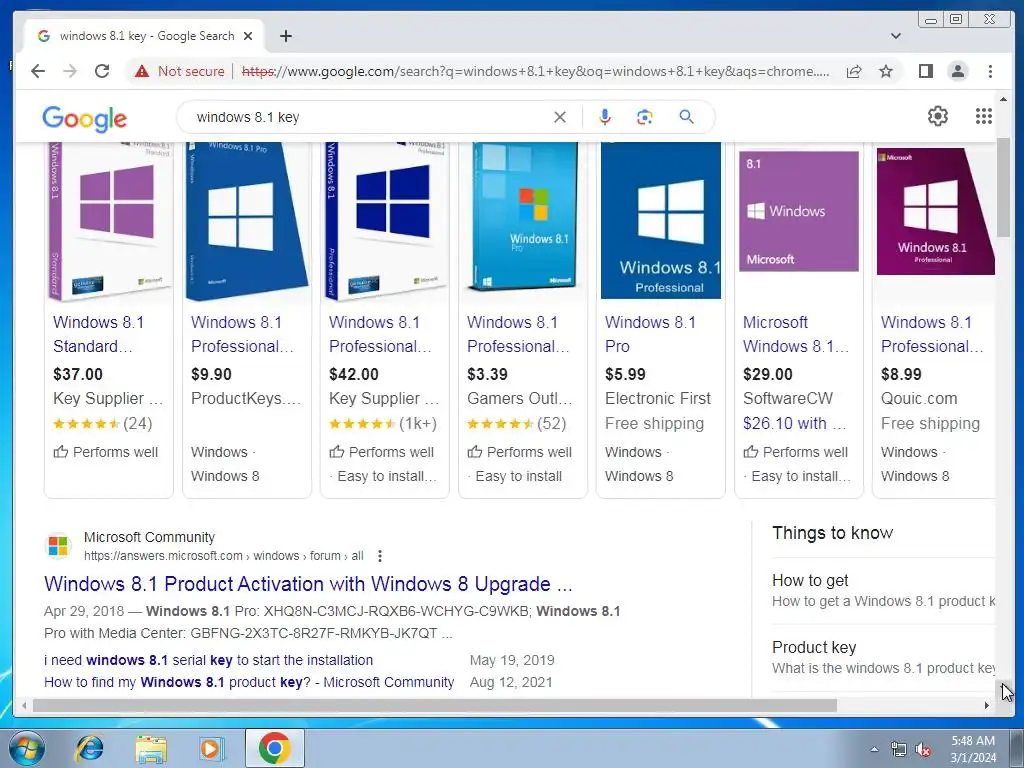Click Key Supplier seller on $37.00 card

(x=108, y=398)
